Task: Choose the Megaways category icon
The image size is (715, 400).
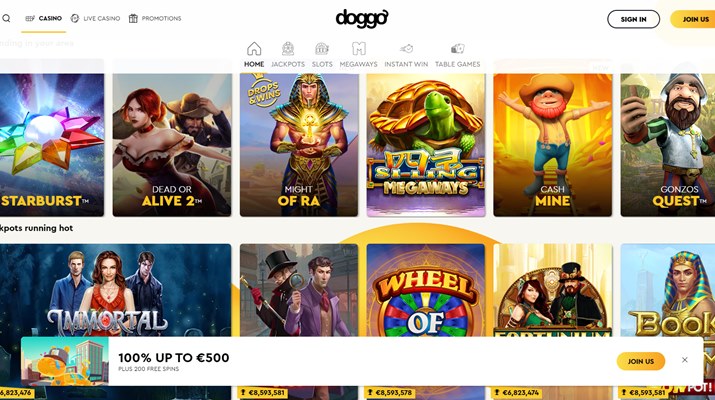Action: coord(359,49)
